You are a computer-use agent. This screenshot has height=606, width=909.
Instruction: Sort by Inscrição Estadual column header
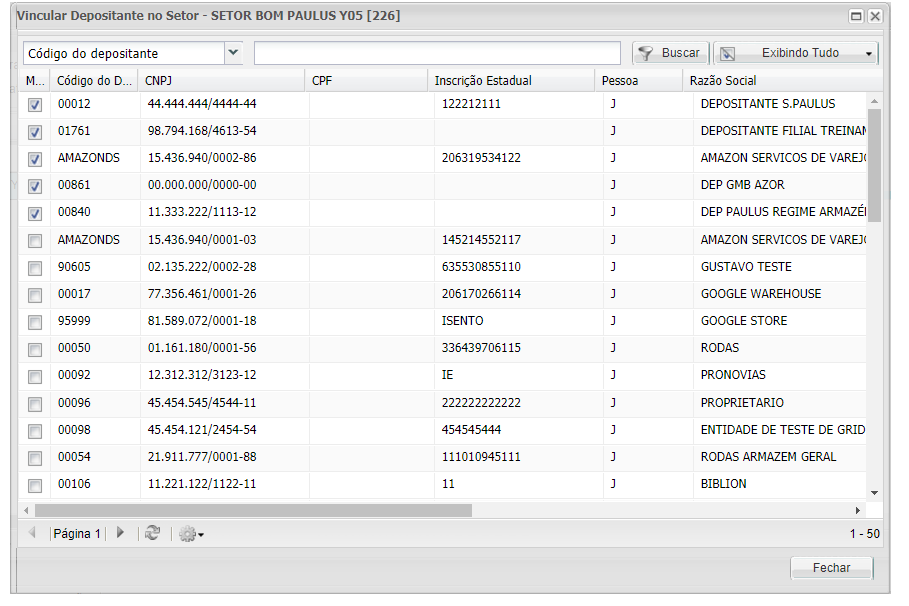pos(511,81)
